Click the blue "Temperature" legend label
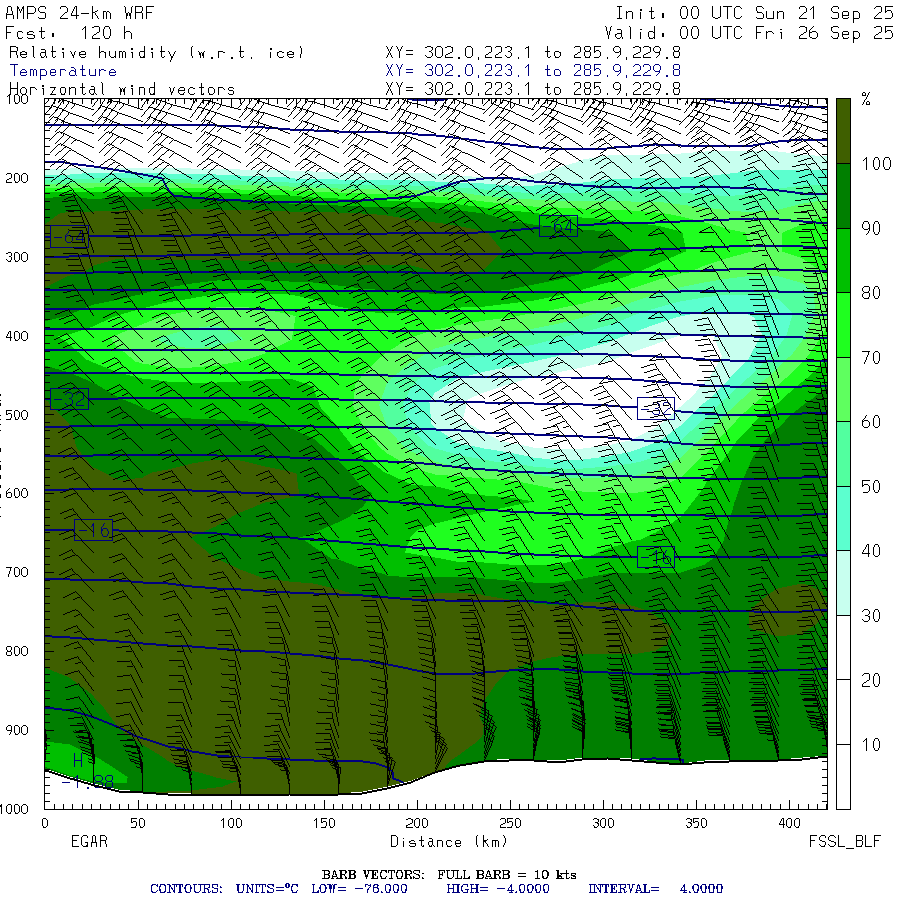Image resolution: width=900 pixels, height=900 pixels. (63, 71)
